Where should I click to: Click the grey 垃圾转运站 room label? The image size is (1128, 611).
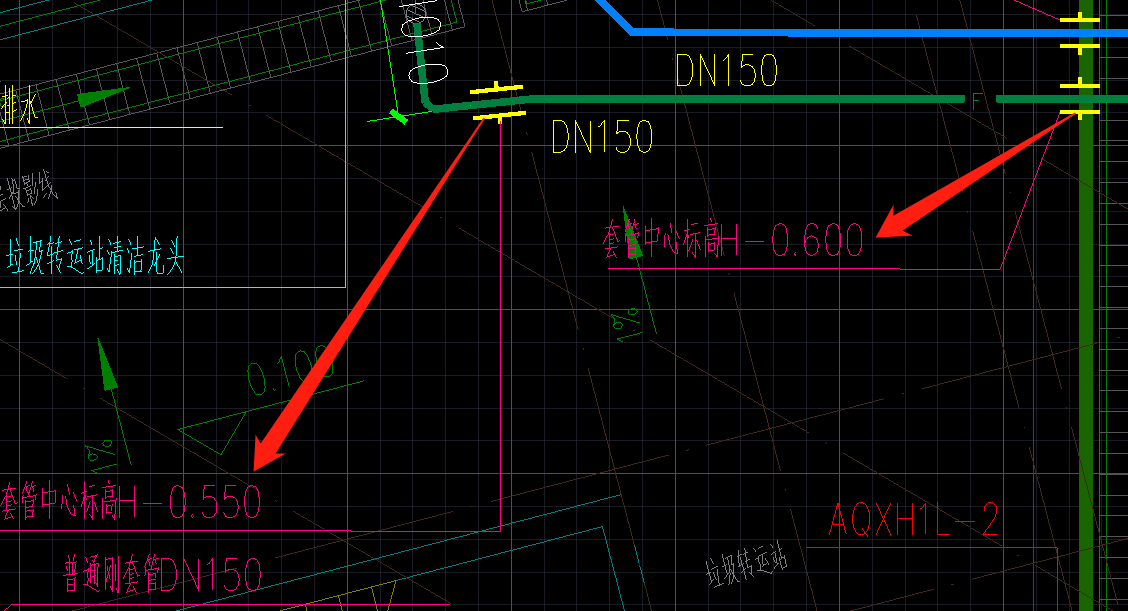746,565
